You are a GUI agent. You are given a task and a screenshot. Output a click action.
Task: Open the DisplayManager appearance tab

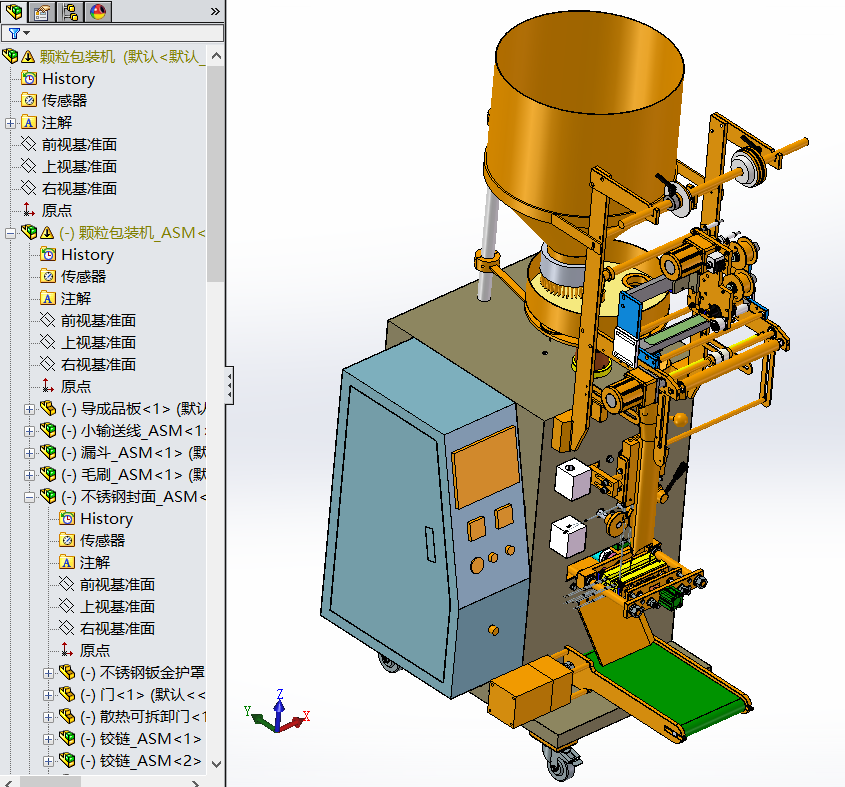tap(98, 11)
